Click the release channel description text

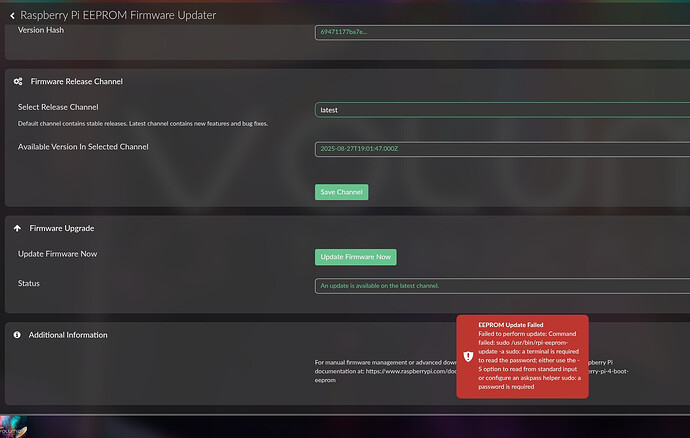(143, 123)
